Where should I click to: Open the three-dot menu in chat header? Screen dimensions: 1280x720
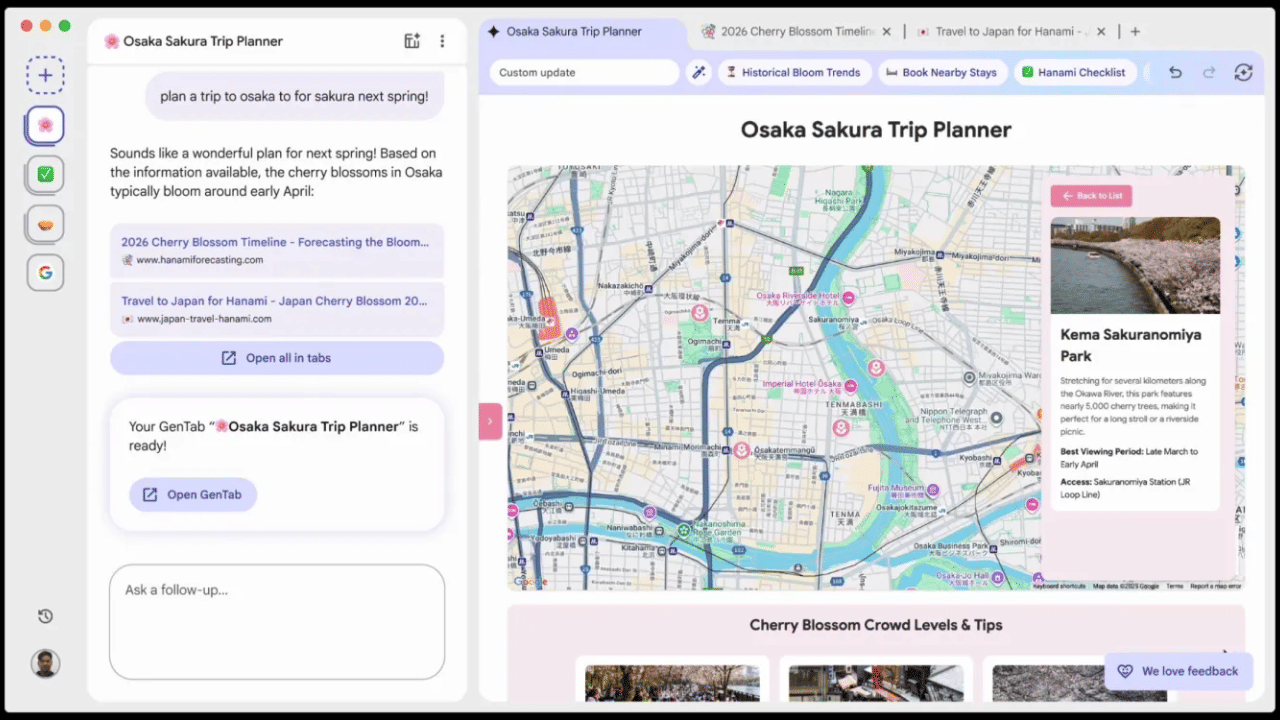click(x=442, y=41)
